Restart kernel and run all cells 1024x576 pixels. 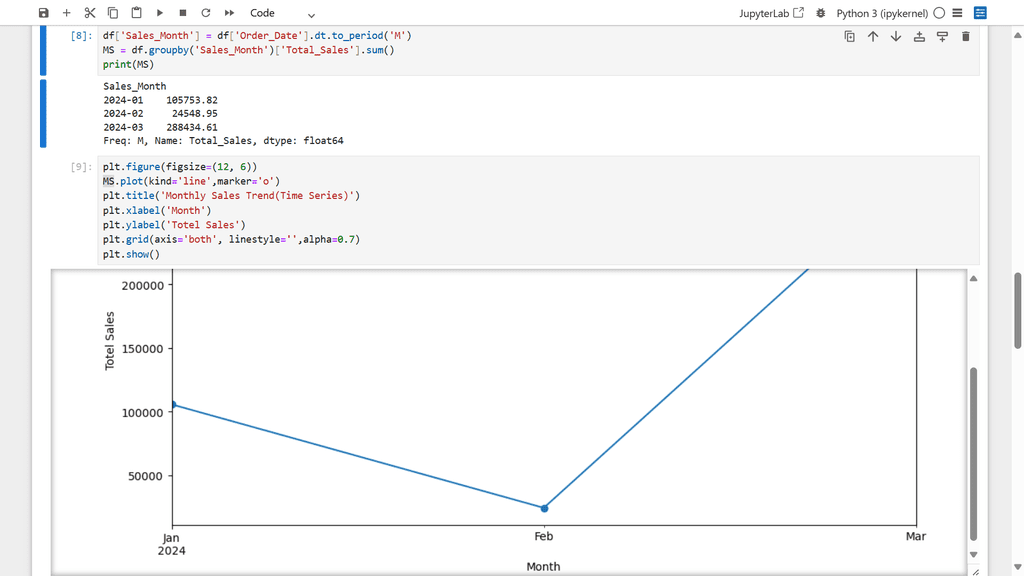229,13
